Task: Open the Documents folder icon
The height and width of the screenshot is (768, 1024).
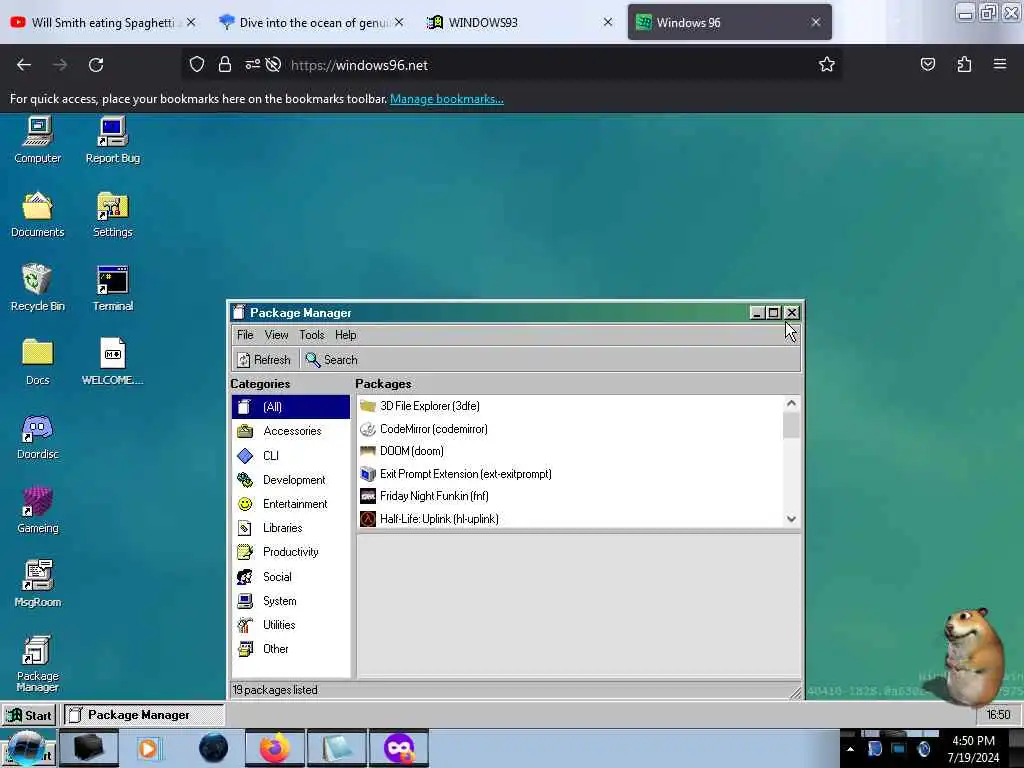Action: 37,214
